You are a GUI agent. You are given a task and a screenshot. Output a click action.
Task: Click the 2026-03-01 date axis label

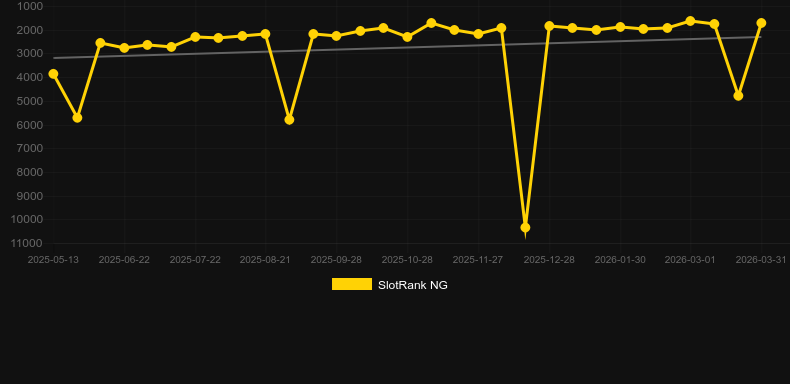690,260
